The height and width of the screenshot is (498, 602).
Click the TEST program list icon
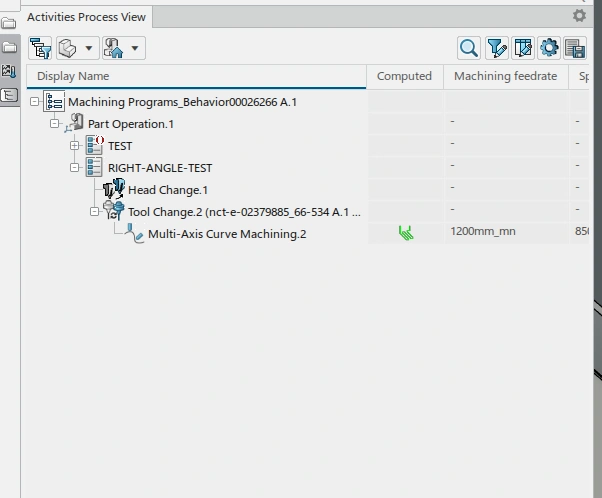coord(94,145)
